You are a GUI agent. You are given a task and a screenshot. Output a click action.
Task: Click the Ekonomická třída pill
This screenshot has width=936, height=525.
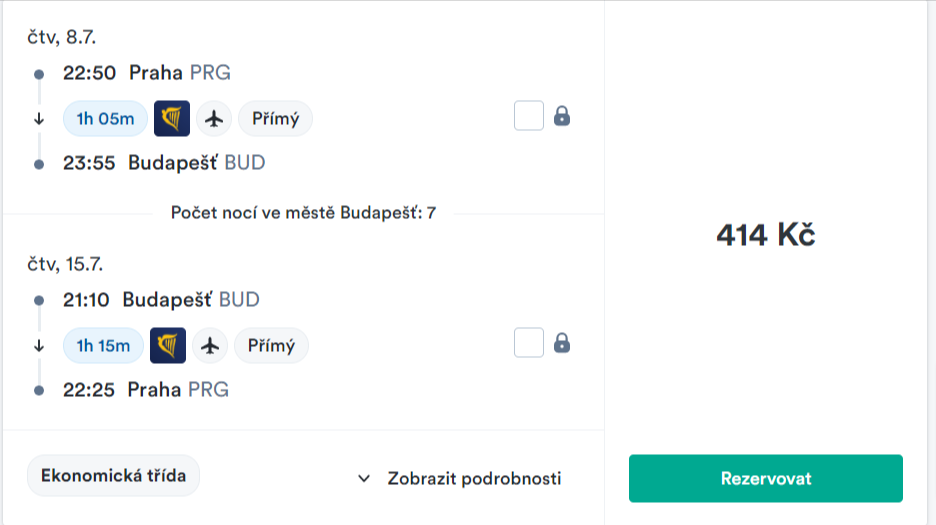[x=113, y=476]
